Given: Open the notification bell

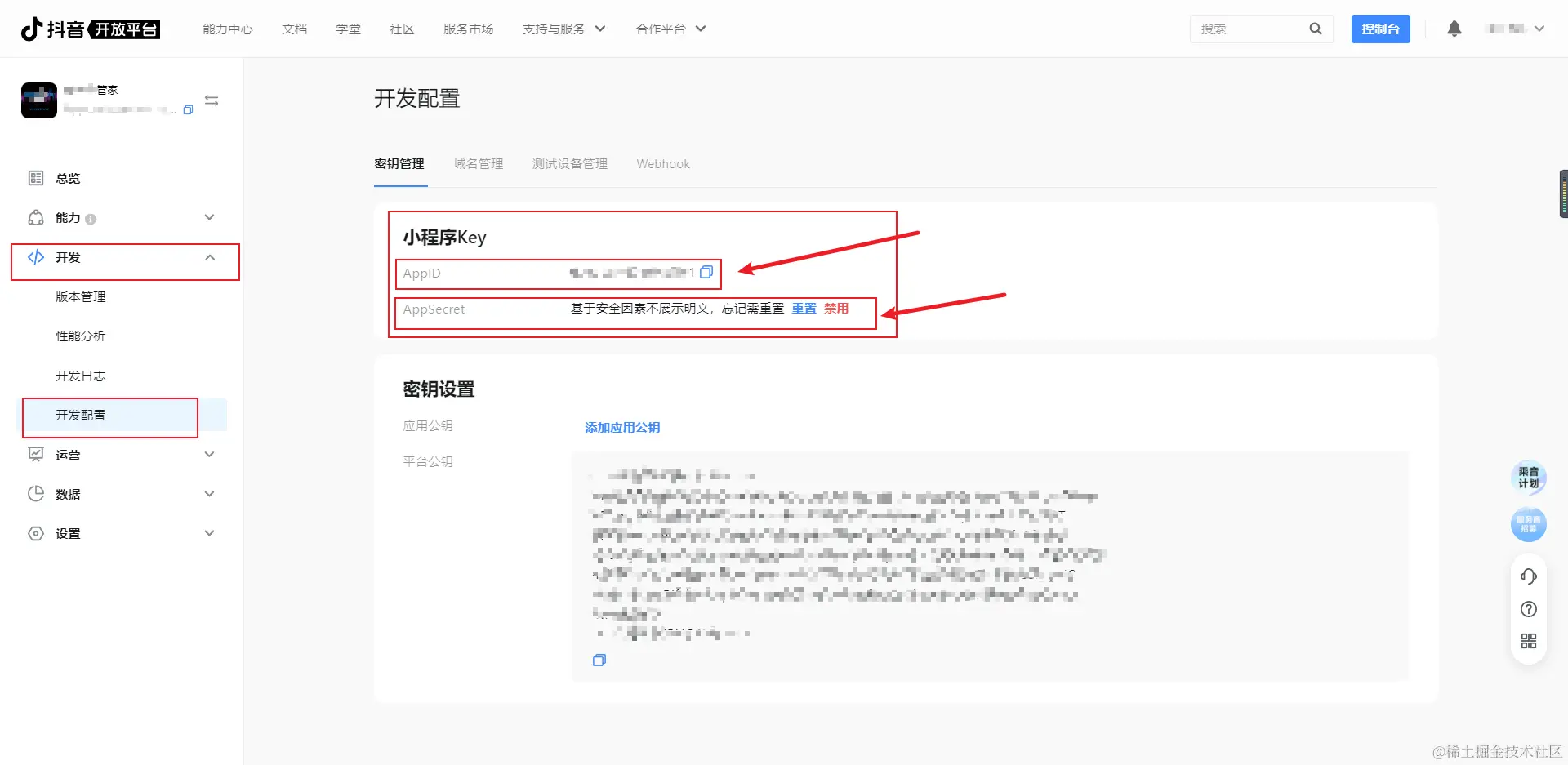Looking at the screenshot, I should tap(1454, 29).
